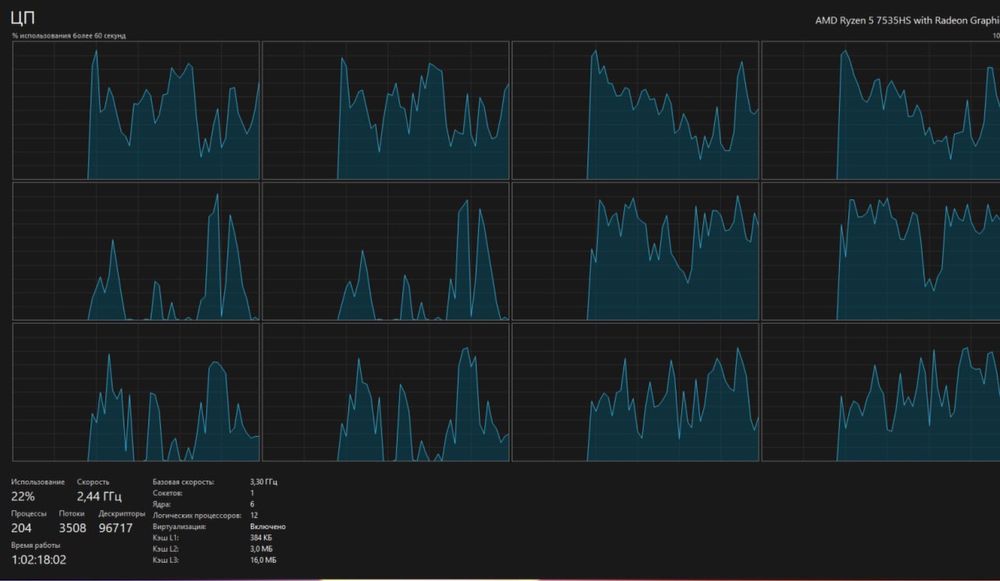Select the first graph in bottom row
Screen dimensions: 1000x581
coord(136,392)
